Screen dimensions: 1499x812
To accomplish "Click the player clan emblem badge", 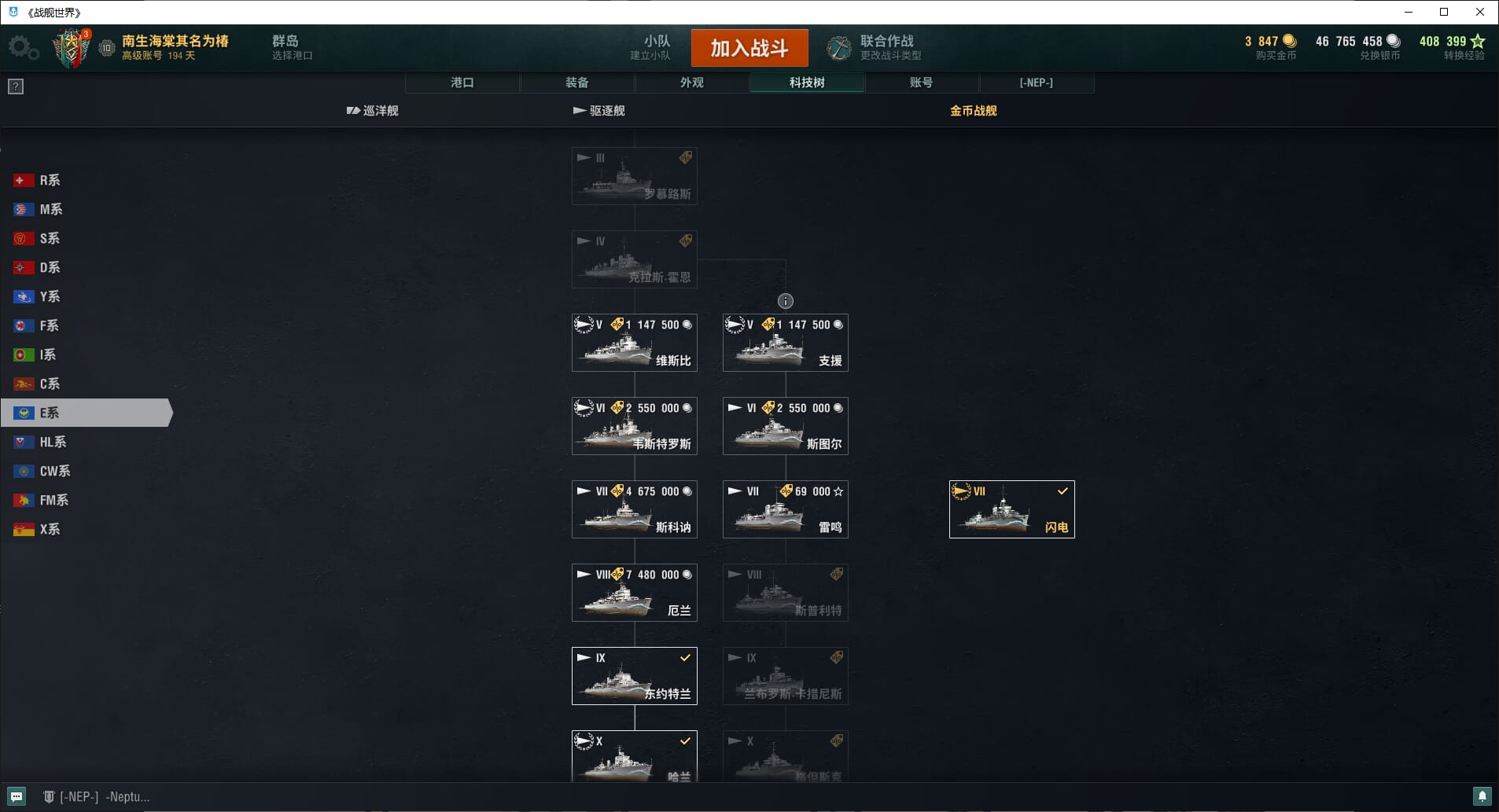I will [x=72, y=48].
